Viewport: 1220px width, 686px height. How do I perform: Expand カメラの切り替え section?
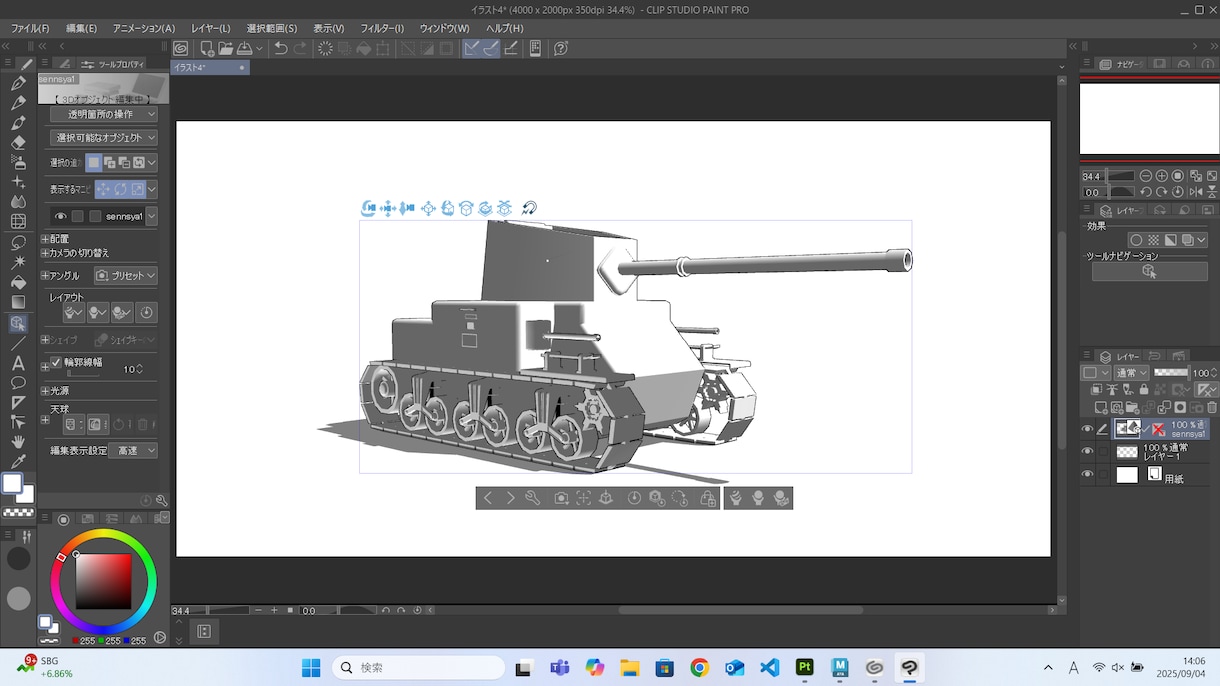[x=45, y=253]
